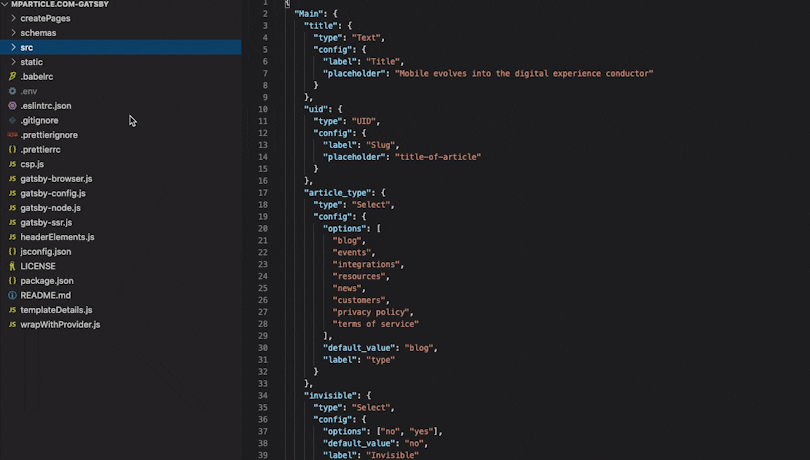Expand the createPages folder chevron
Screen dimensions: 810x460
13,18
